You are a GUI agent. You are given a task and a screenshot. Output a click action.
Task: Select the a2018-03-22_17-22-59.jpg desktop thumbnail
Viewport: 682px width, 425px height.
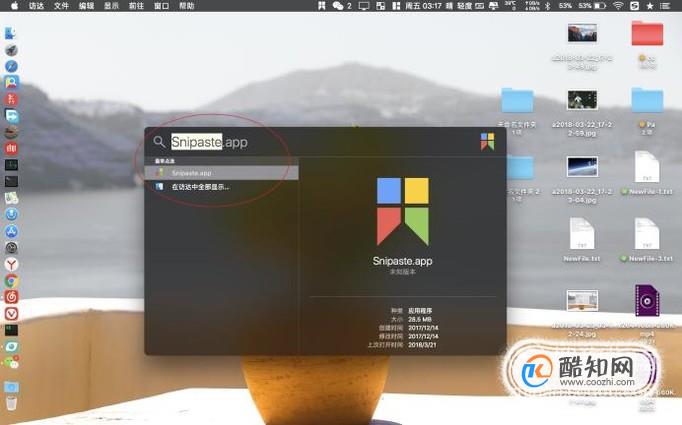point(582,100)
